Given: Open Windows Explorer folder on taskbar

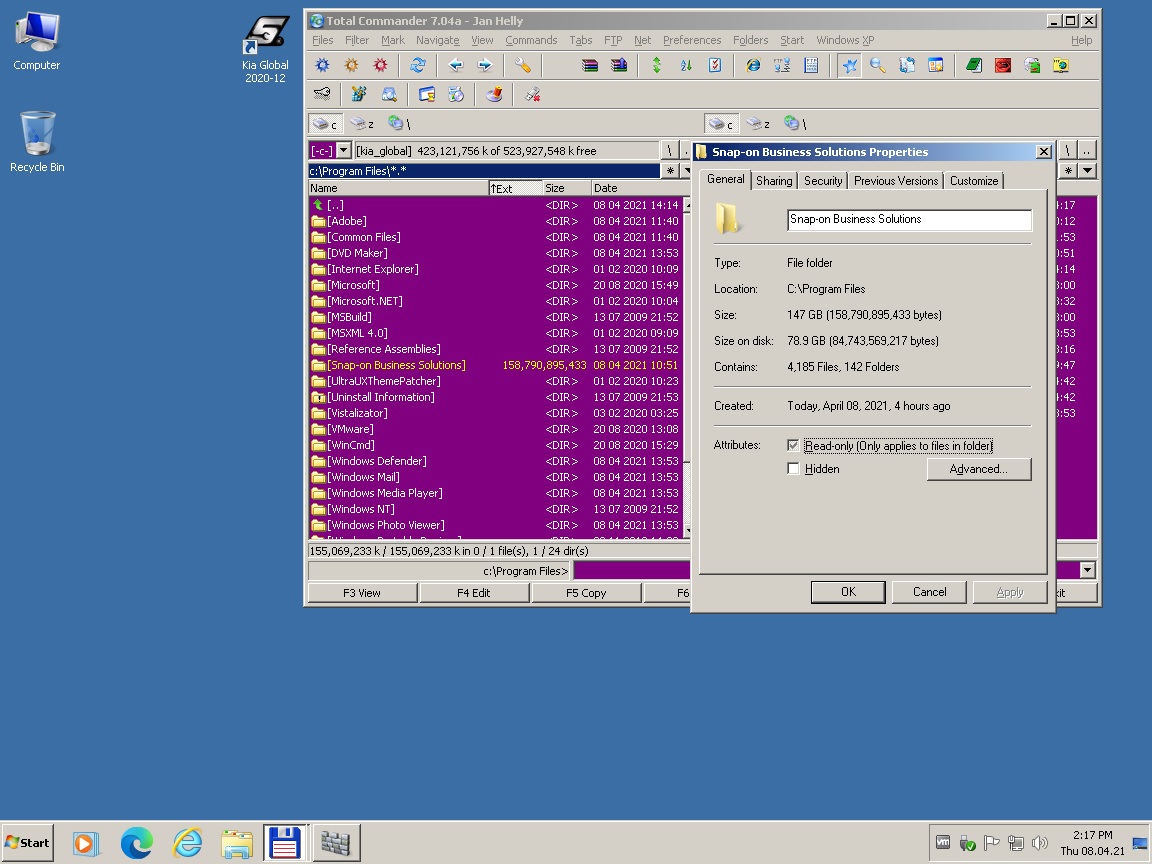Looking at the screenshot, I should 237,843.
